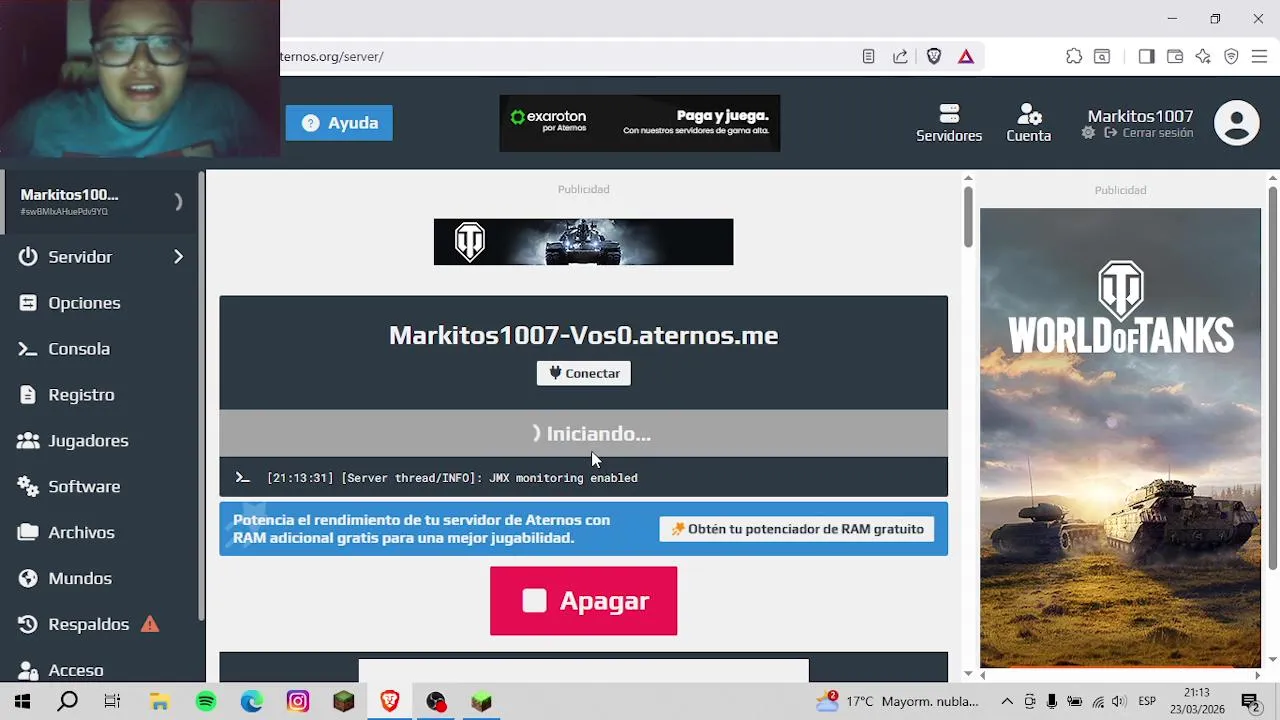Click the Conectar button
This screenshot has width=1280, height=720.
tap(584, 373)
